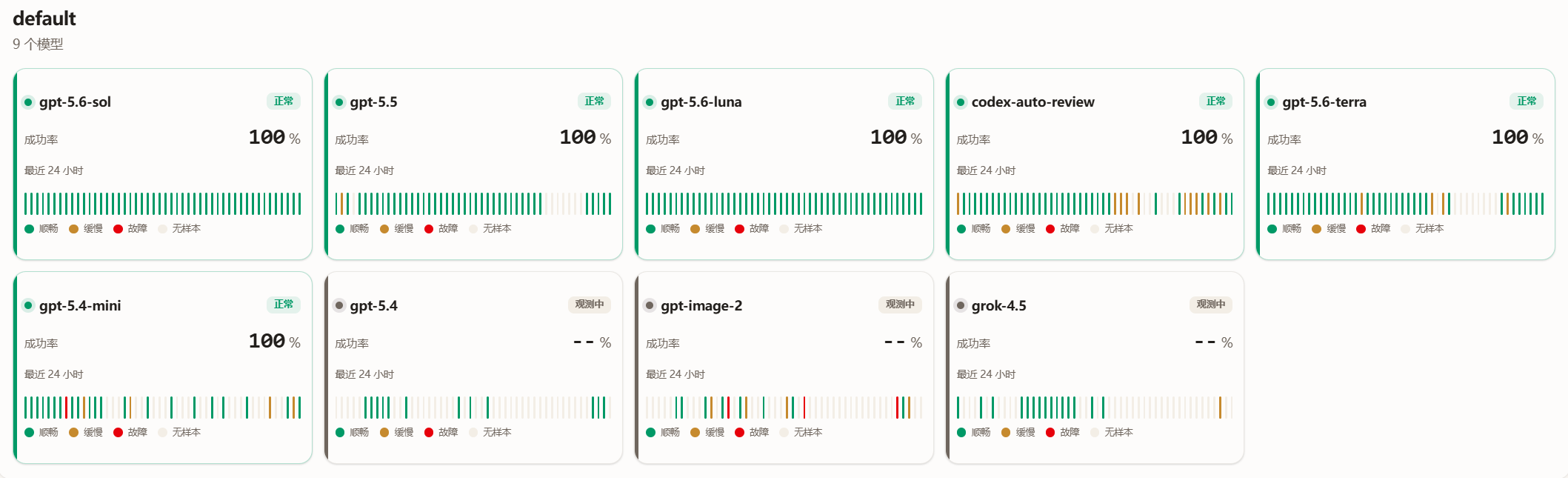The height and width of the screenshot is (478, 1568).
Task: Click the 正常 badge on gpt-5.4-mini card
Action: click(284, 304)
